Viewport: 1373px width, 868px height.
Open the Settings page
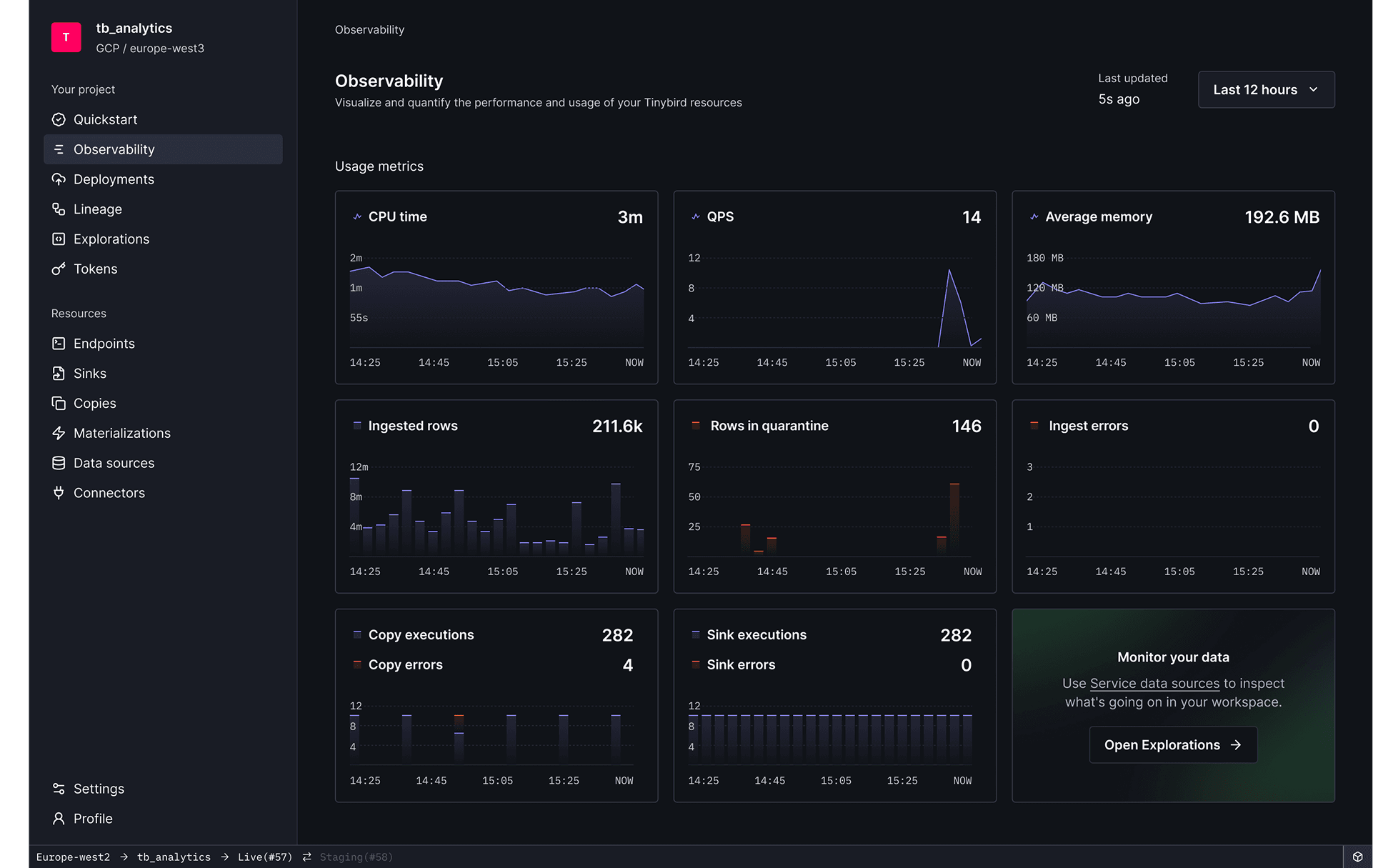click(99, 789)
